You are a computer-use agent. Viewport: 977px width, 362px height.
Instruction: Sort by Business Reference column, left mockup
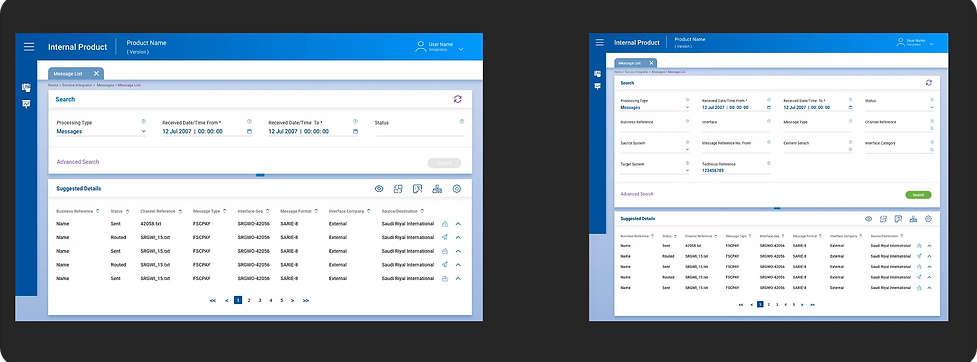[98, 211]
